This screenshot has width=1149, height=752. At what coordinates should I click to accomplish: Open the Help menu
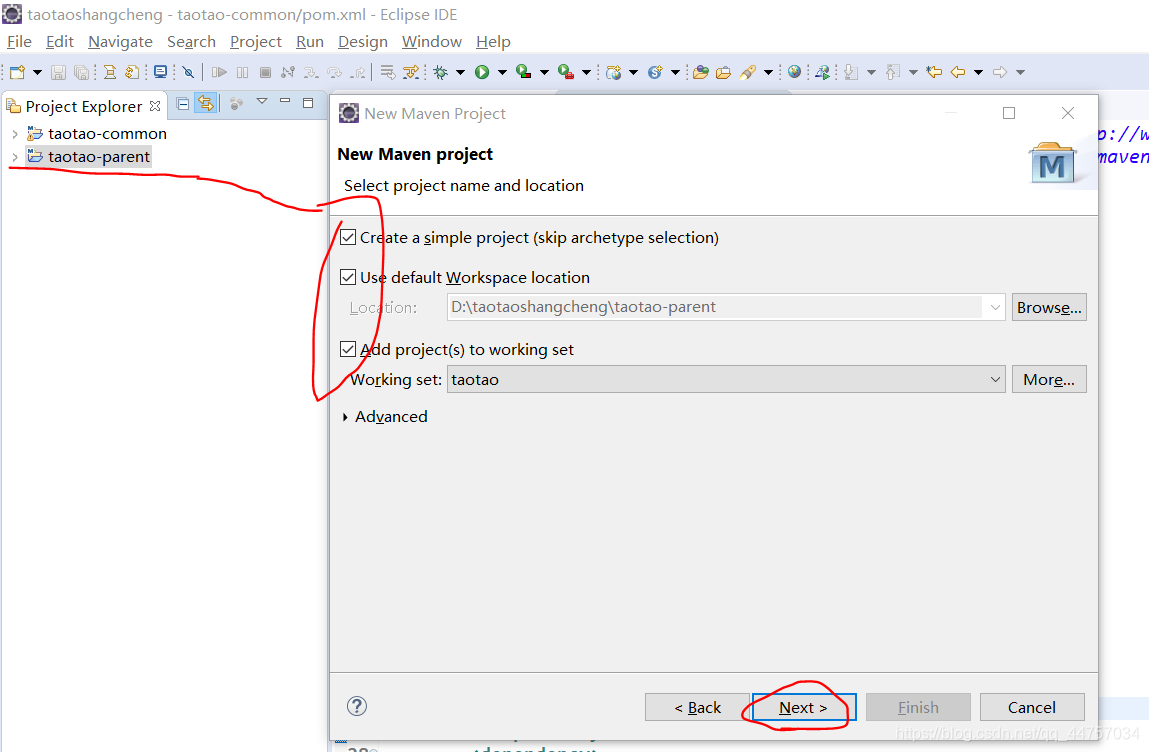point(492,42)
